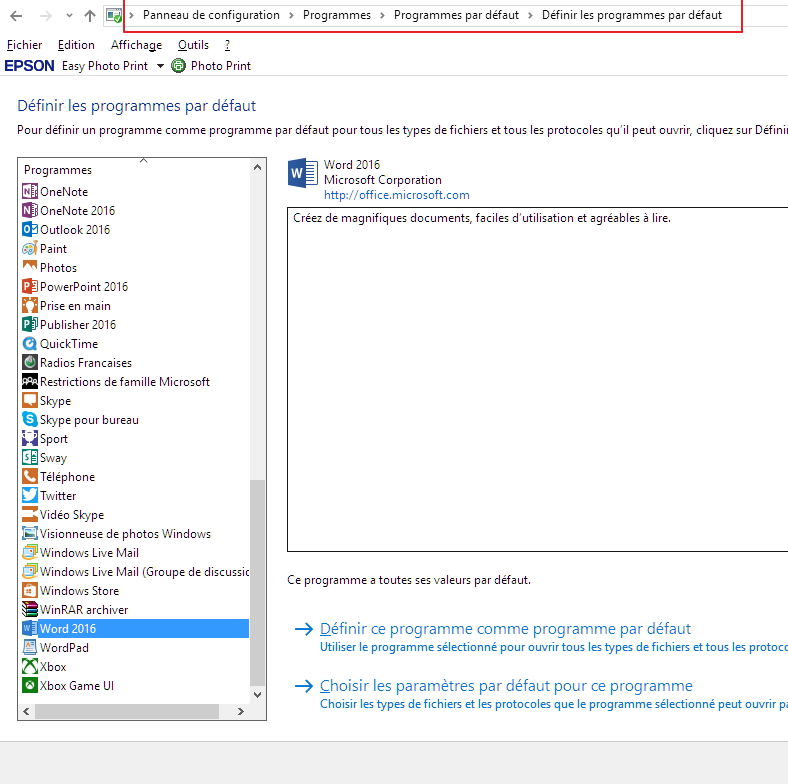Click the orange Skype icon

click(x=30, y=401)
